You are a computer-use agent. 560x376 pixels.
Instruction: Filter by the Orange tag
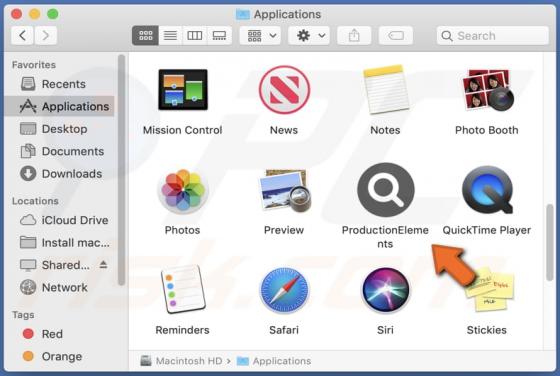pyautogui.click(x=60, y=356)
